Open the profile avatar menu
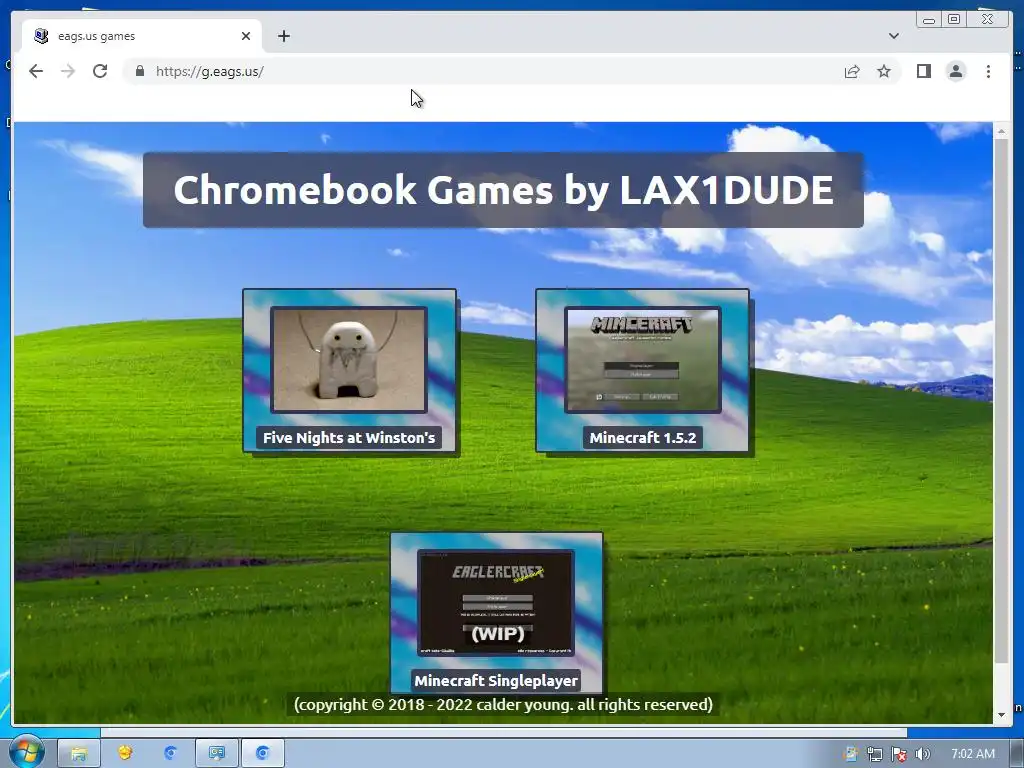This screenshot has height=768, width=1024. pos(955,71)
